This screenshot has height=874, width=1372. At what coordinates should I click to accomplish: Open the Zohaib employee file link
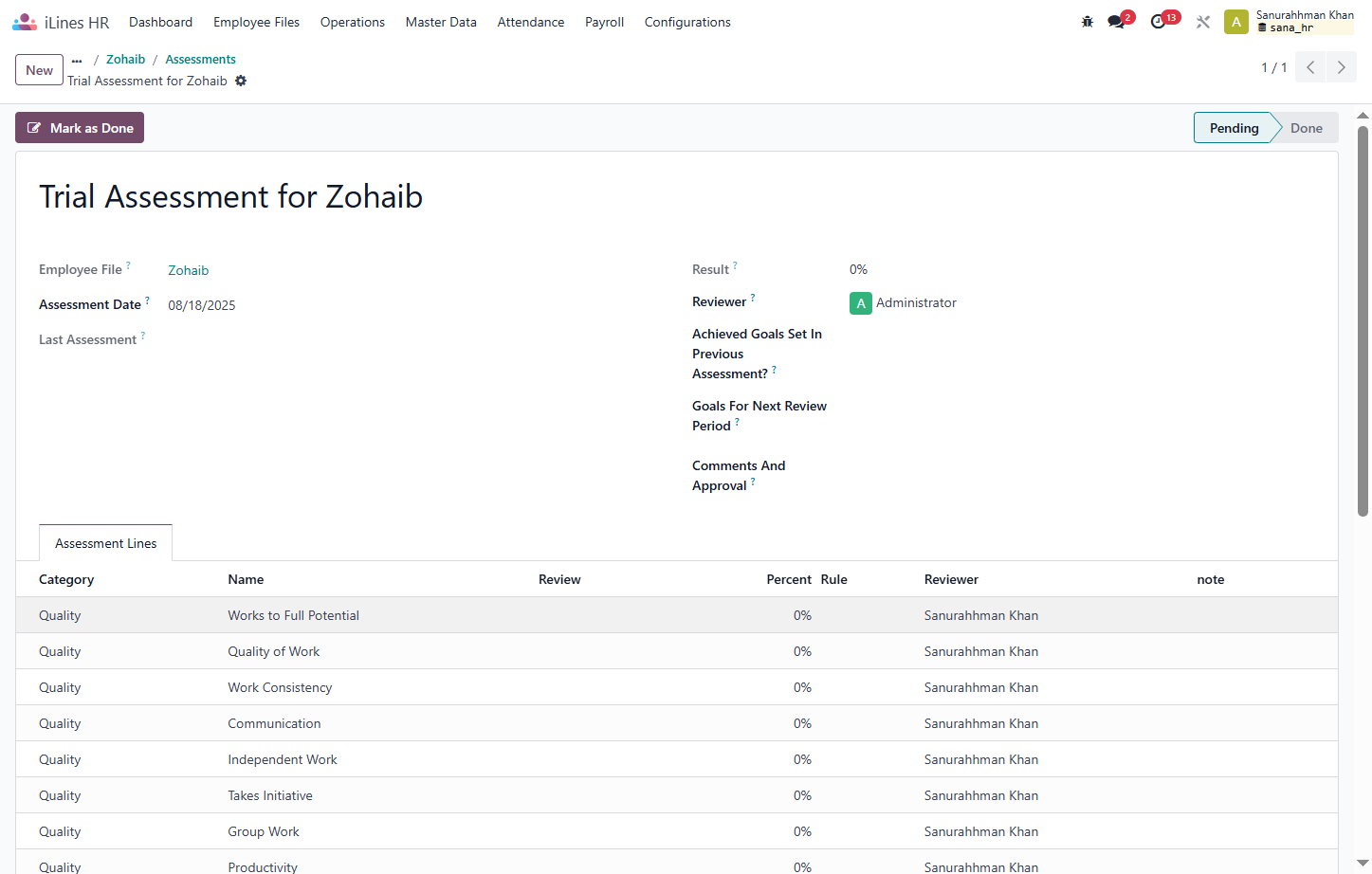(189, 270)
